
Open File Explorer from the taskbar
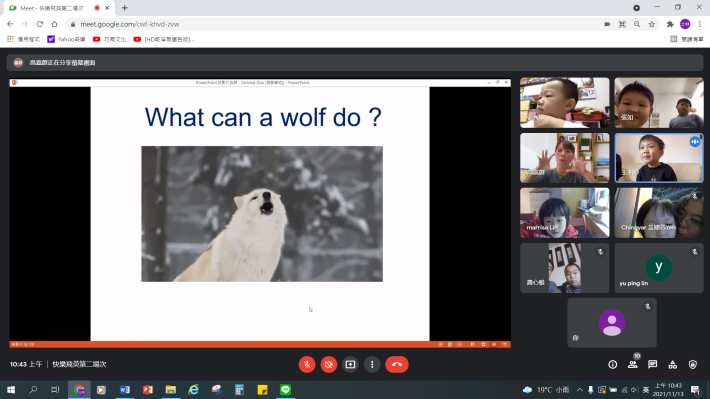coord(171,389)
